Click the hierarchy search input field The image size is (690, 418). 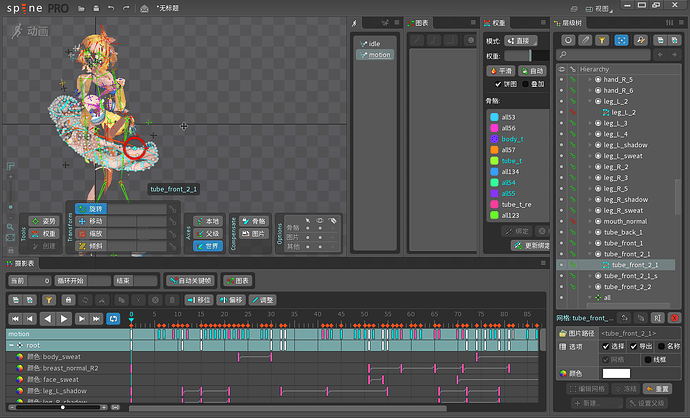[603, 55]
